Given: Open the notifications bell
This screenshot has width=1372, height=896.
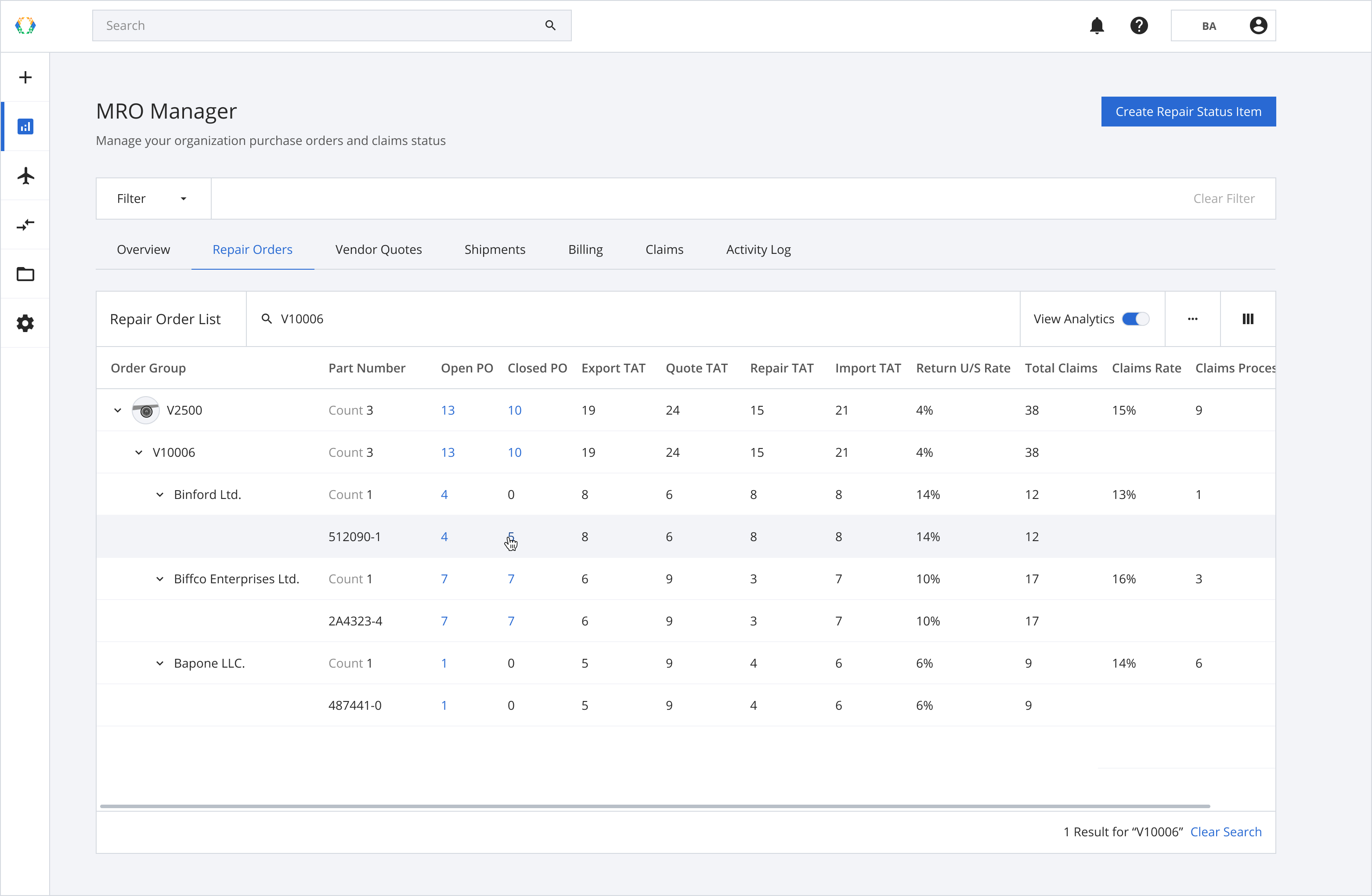Looking at the screenshot, I should pyautogui.click(x=1097, y=25).
